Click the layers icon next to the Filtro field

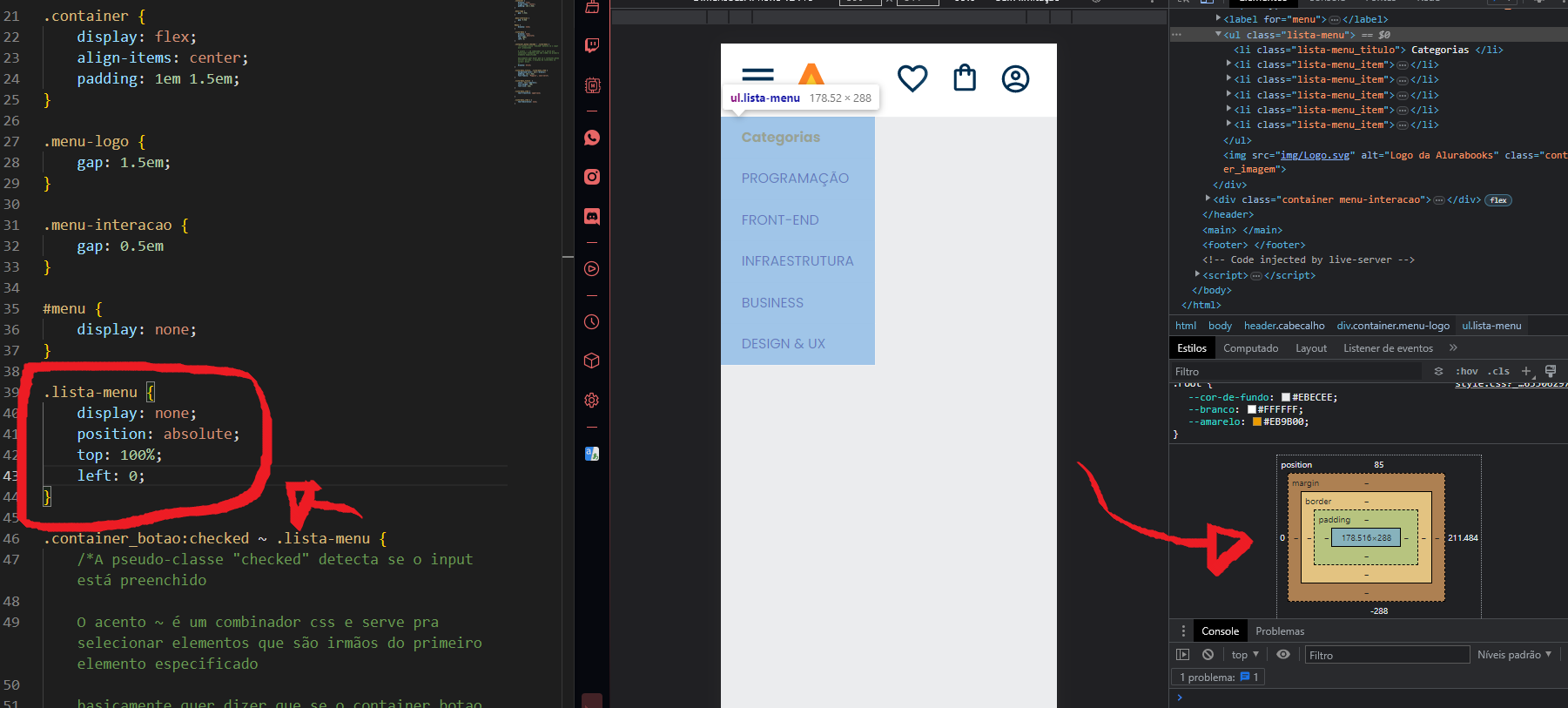(x=1438, y=371)
